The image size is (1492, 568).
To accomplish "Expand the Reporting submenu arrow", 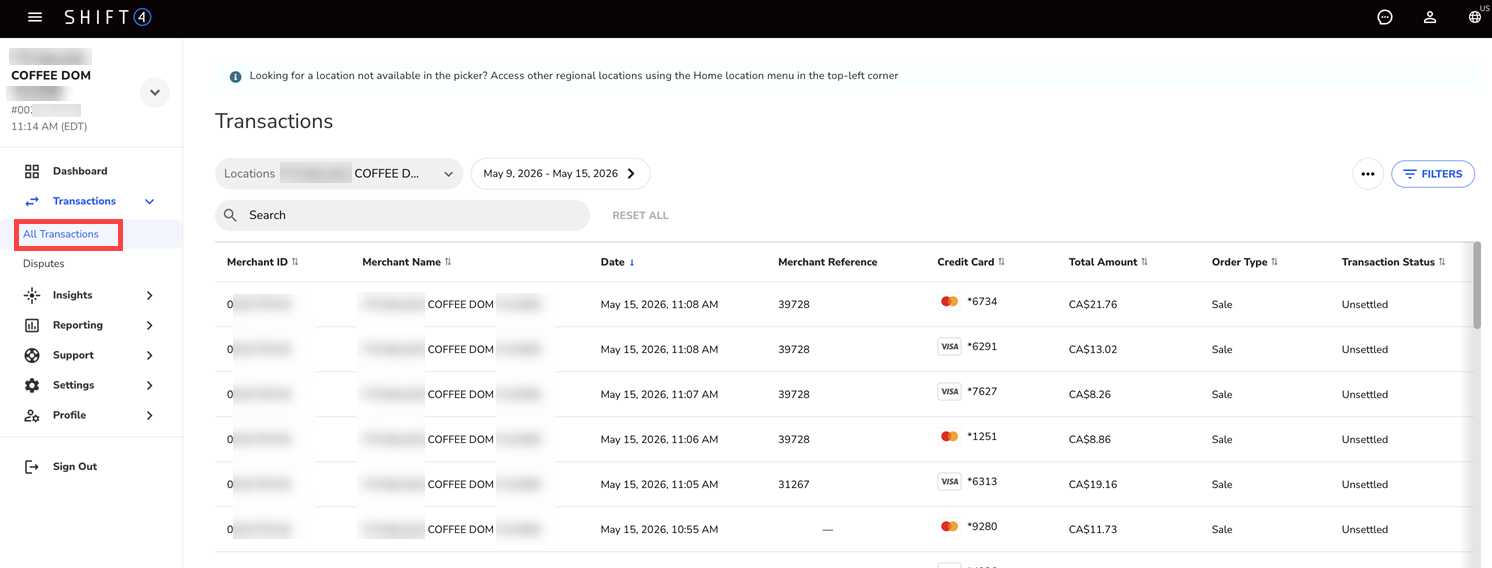I will pyautogui.click(x=150, y=325).
